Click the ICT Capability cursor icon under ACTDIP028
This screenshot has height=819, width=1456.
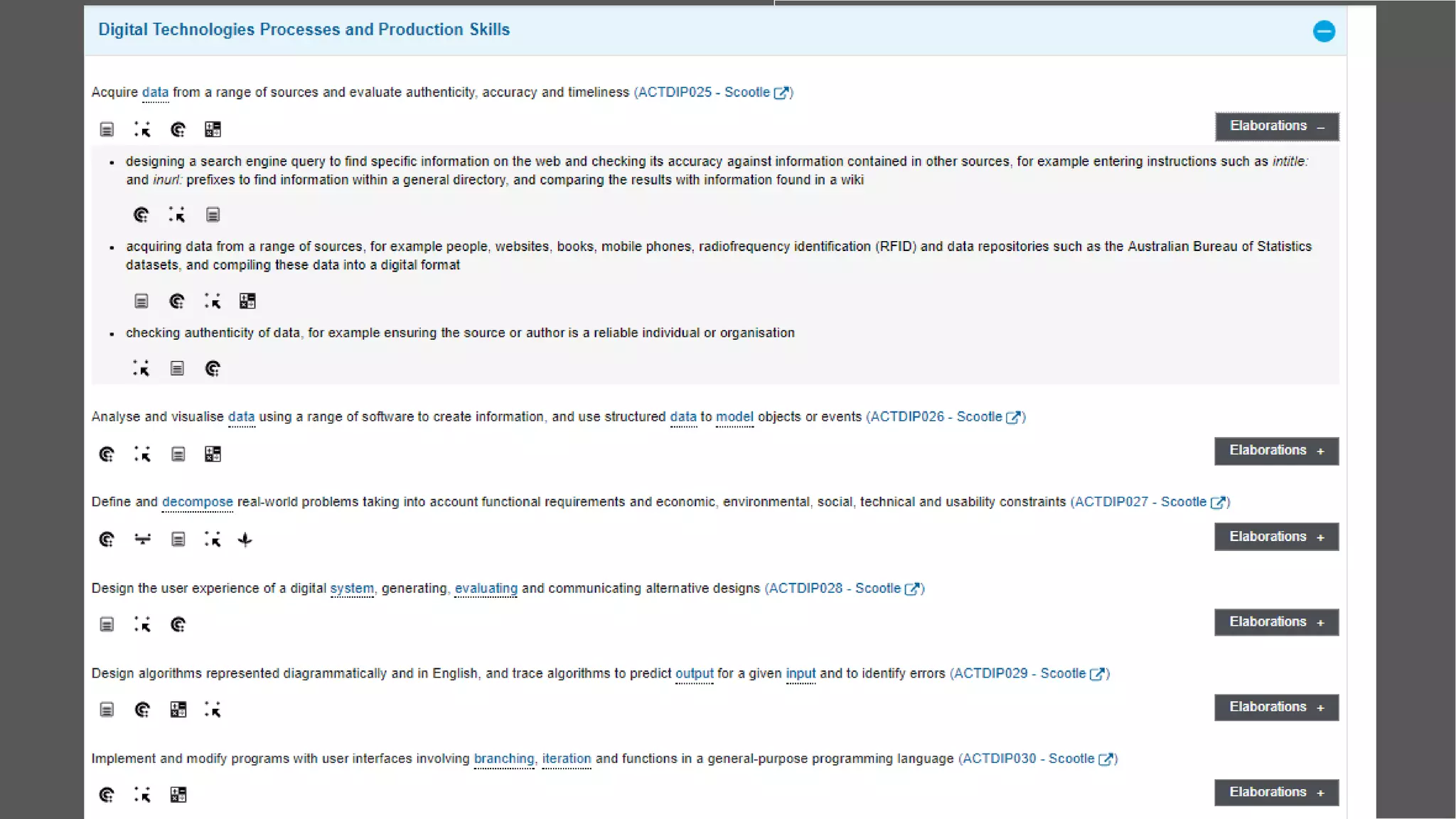point(142,624)
